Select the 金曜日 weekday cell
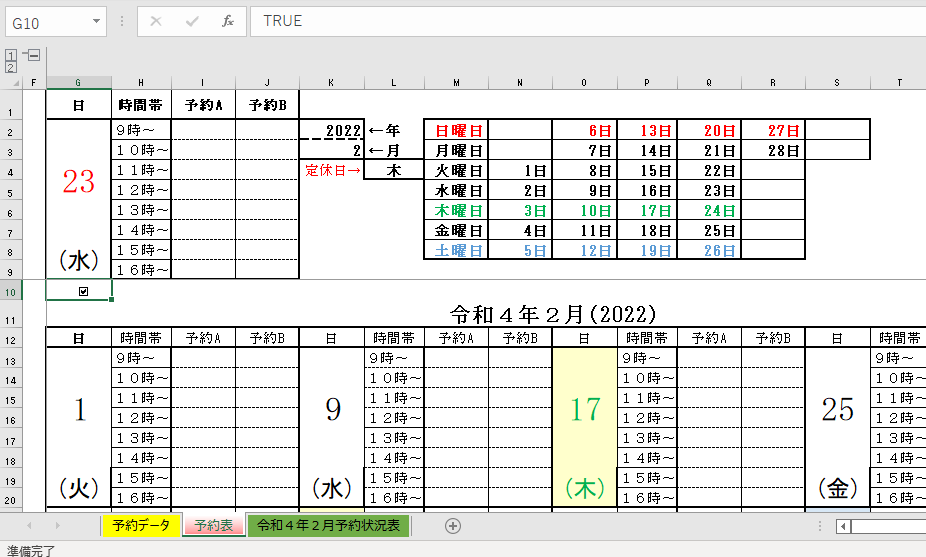This screenshot has height=557, width=926. pos(457,230)
